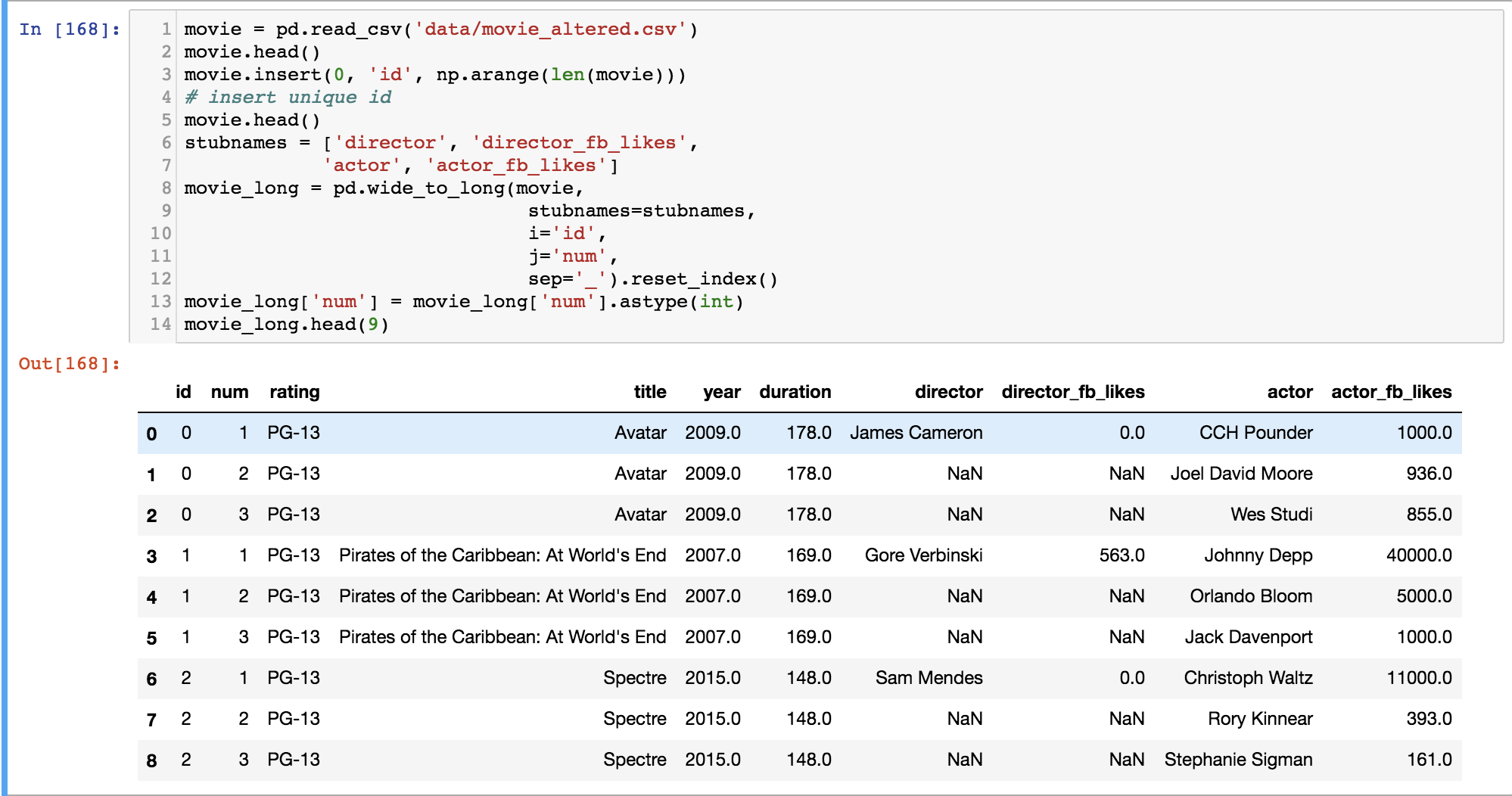Click Pirates of the Caribbean title in row 3

[x=502, y=555]
